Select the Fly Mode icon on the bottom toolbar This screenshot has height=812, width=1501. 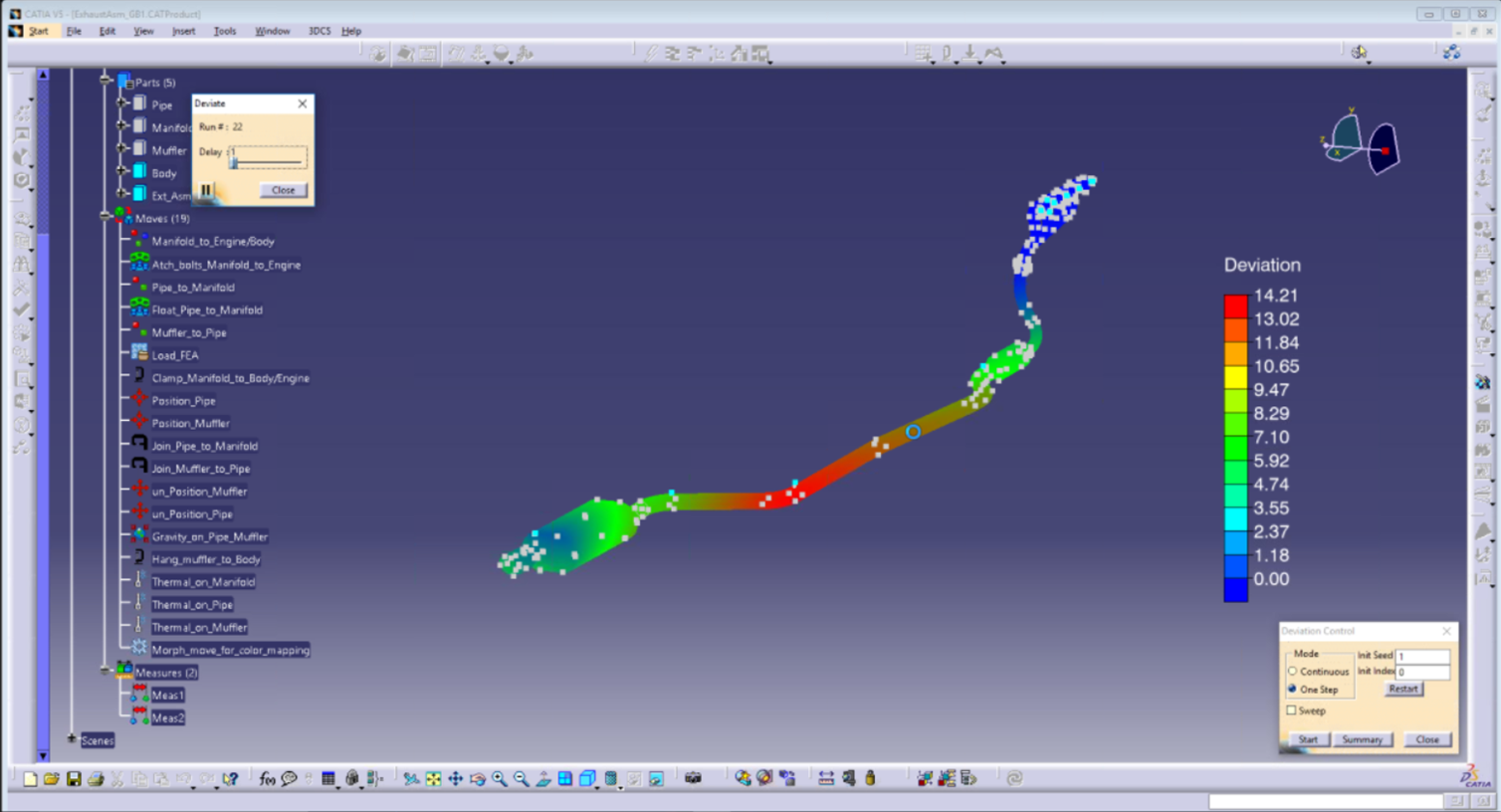(x=410, y=779)
